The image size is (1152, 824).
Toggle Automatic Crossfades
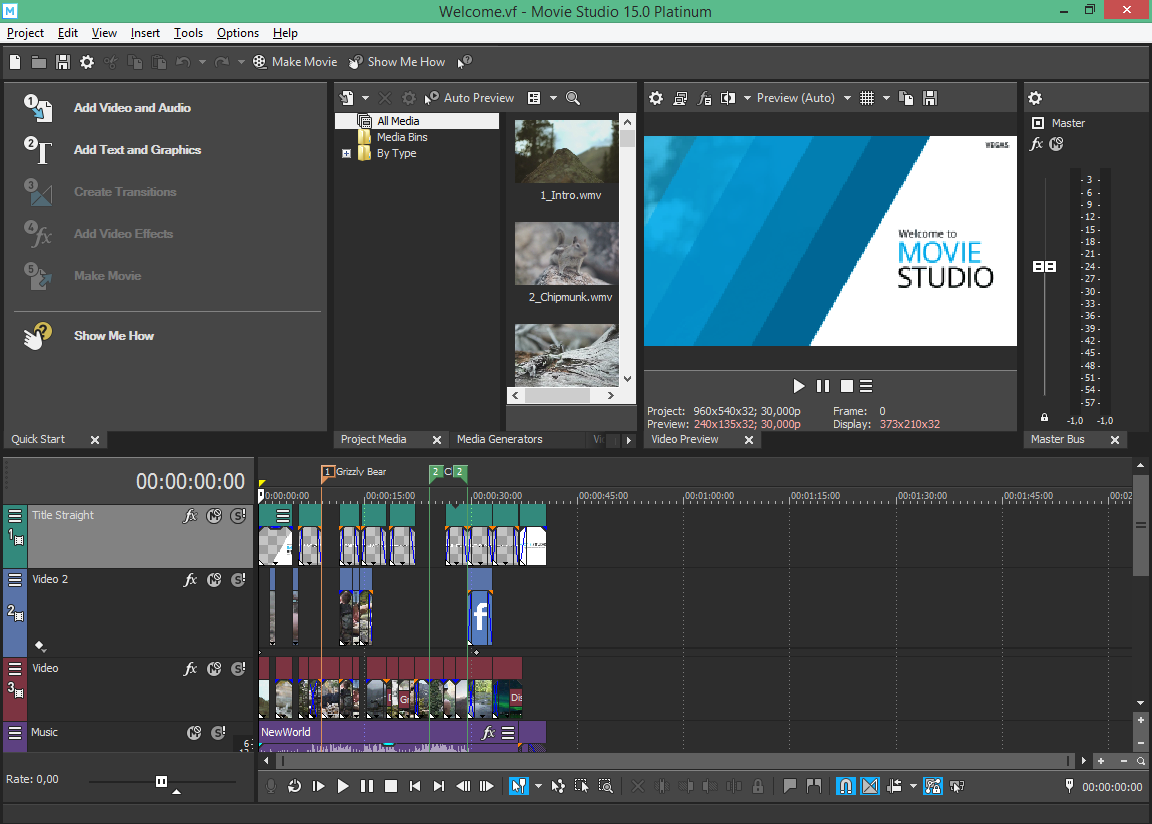tap(869, 786)
